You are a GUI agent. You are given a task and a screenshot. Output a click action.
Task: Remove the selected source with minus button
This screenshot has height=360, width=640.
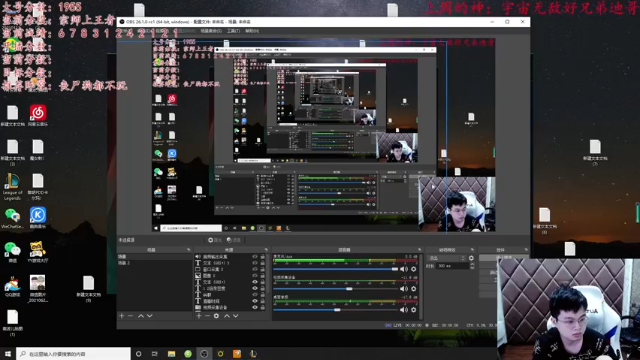pos(207,316)
